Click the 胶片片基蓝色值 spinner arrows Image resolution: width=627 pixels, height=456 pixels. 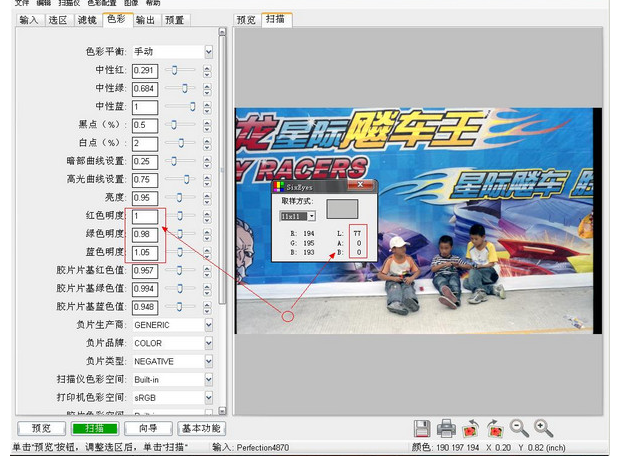click(207, 307)
